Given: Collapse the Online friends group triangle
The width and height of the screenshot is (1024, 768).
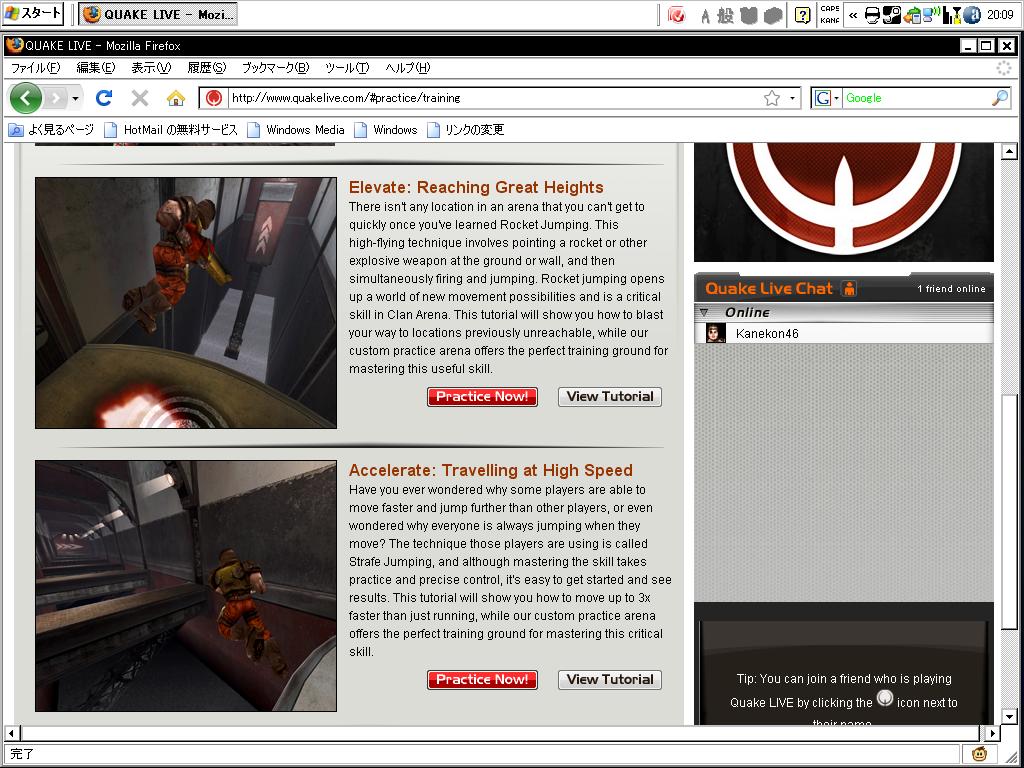Looking at the screenshot, I should point(704,312).
